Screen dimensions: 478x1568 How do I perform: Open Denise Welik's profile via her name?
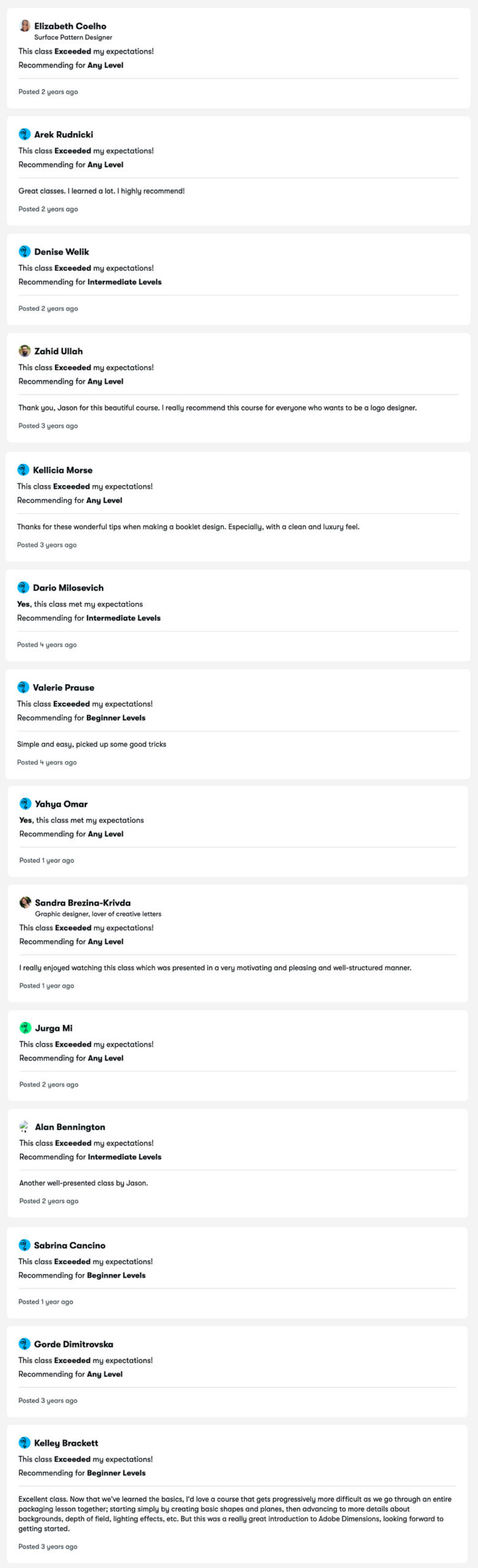tap(61, 252)
